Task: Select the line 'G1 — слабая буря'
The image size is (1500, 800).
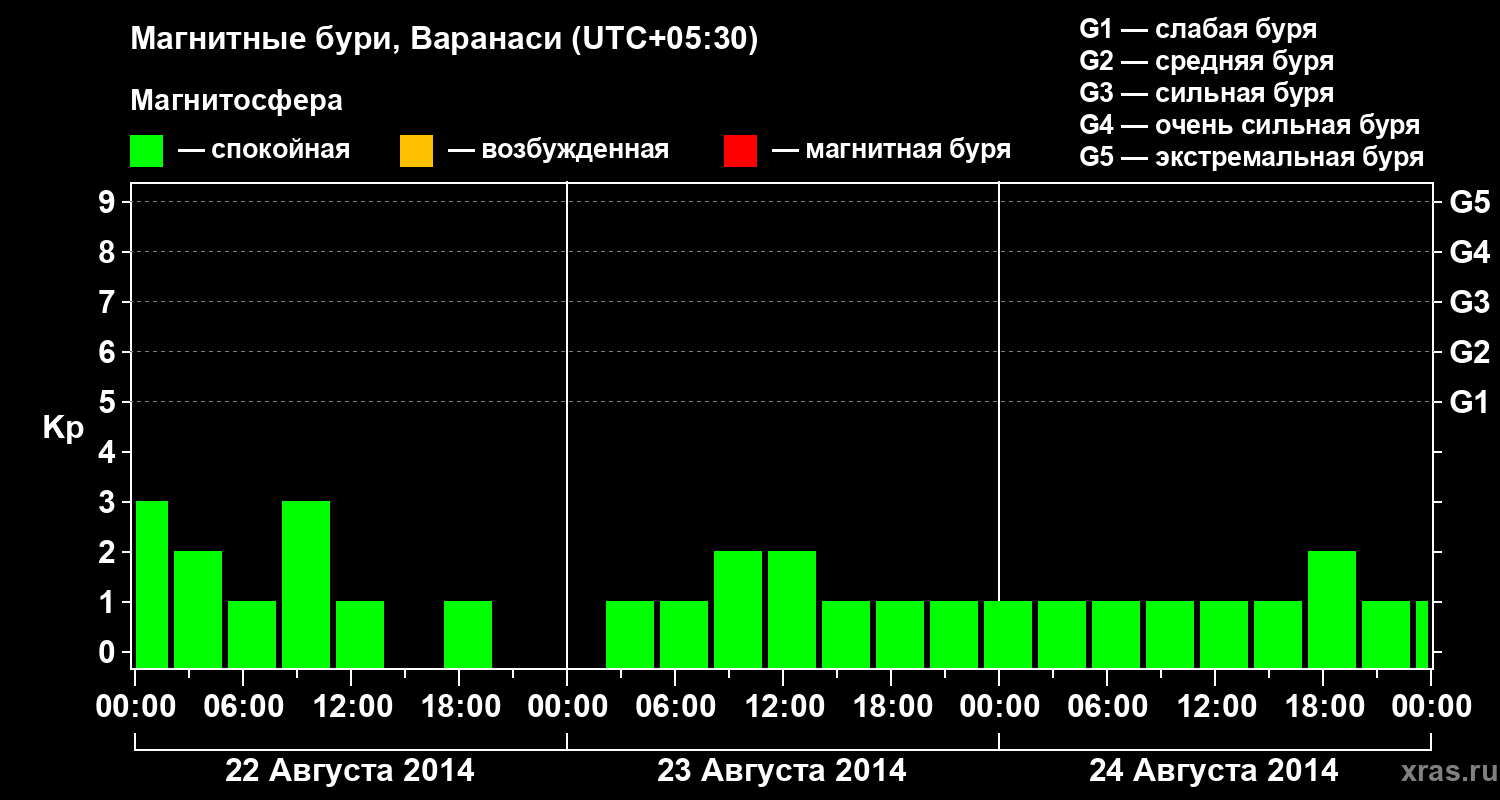Action: point(1198,29)
